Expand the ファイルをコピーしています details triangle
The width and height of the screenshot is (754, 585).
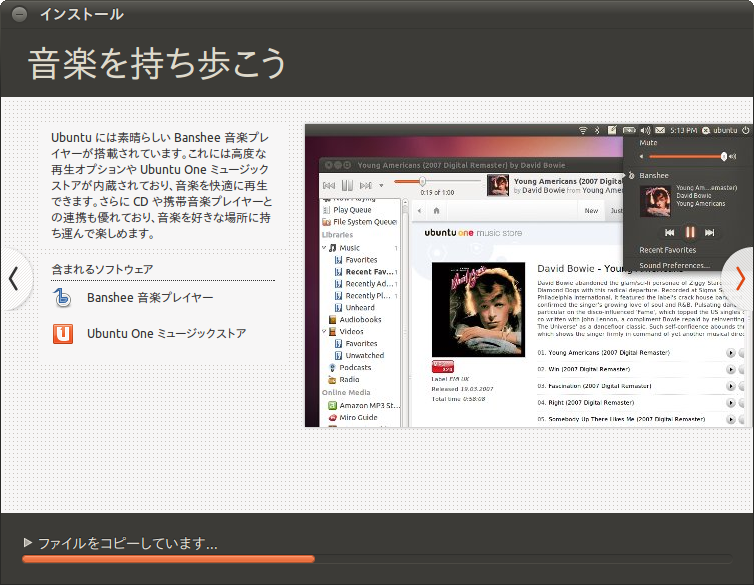click(x=28, y=543)
